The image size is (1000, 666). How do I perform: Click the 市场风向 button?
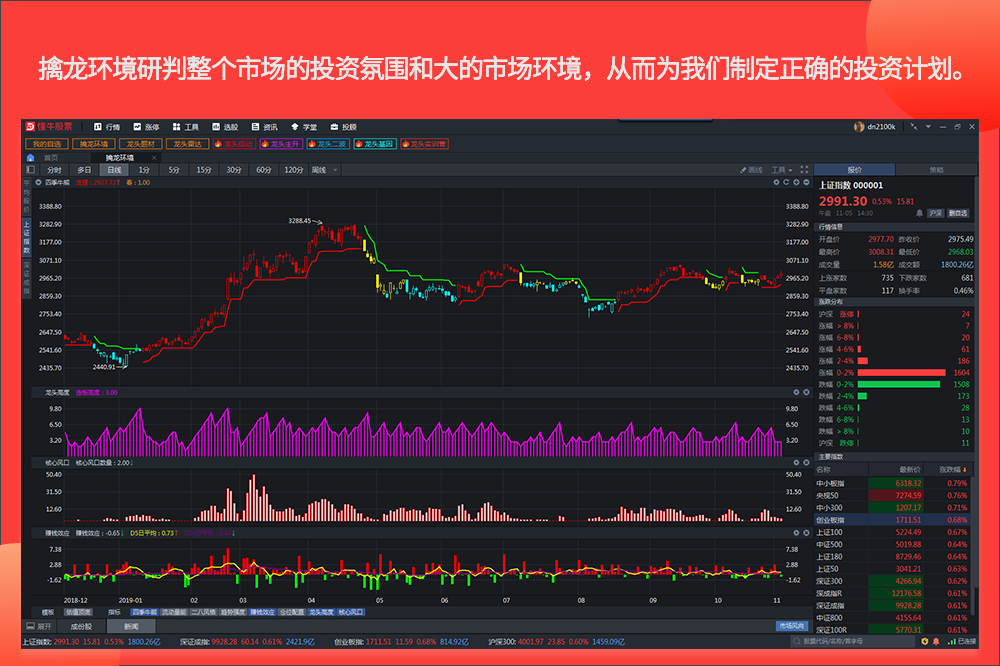[x=791, y=626]
